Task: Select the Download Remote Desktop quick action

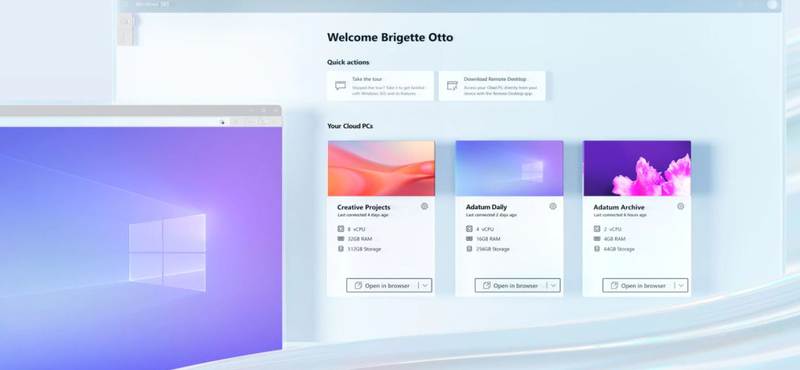Action: coord(492,86)
